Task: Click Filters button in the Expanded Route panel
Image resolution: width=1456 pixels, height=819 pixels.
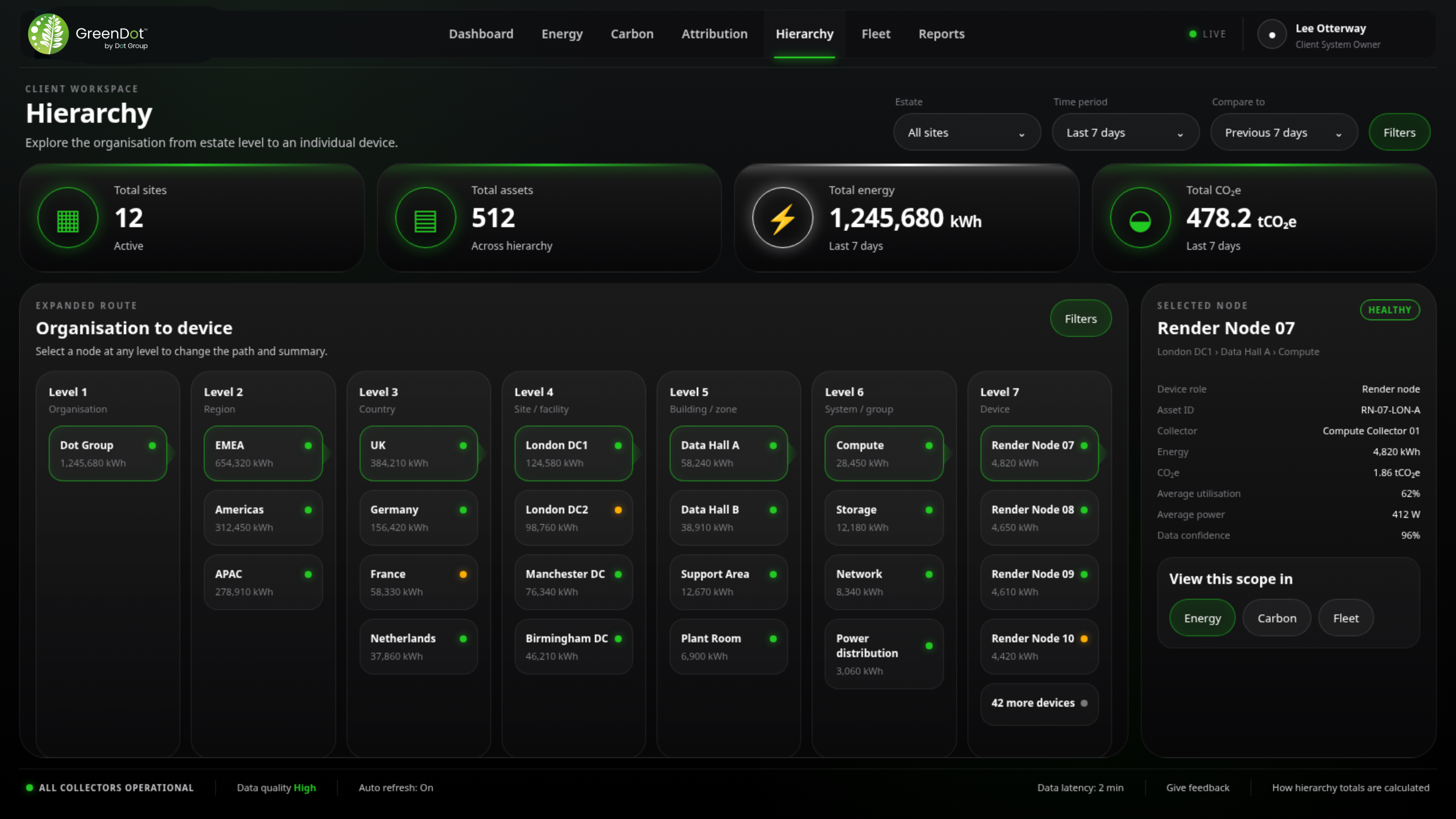Action: point(1080,319)
